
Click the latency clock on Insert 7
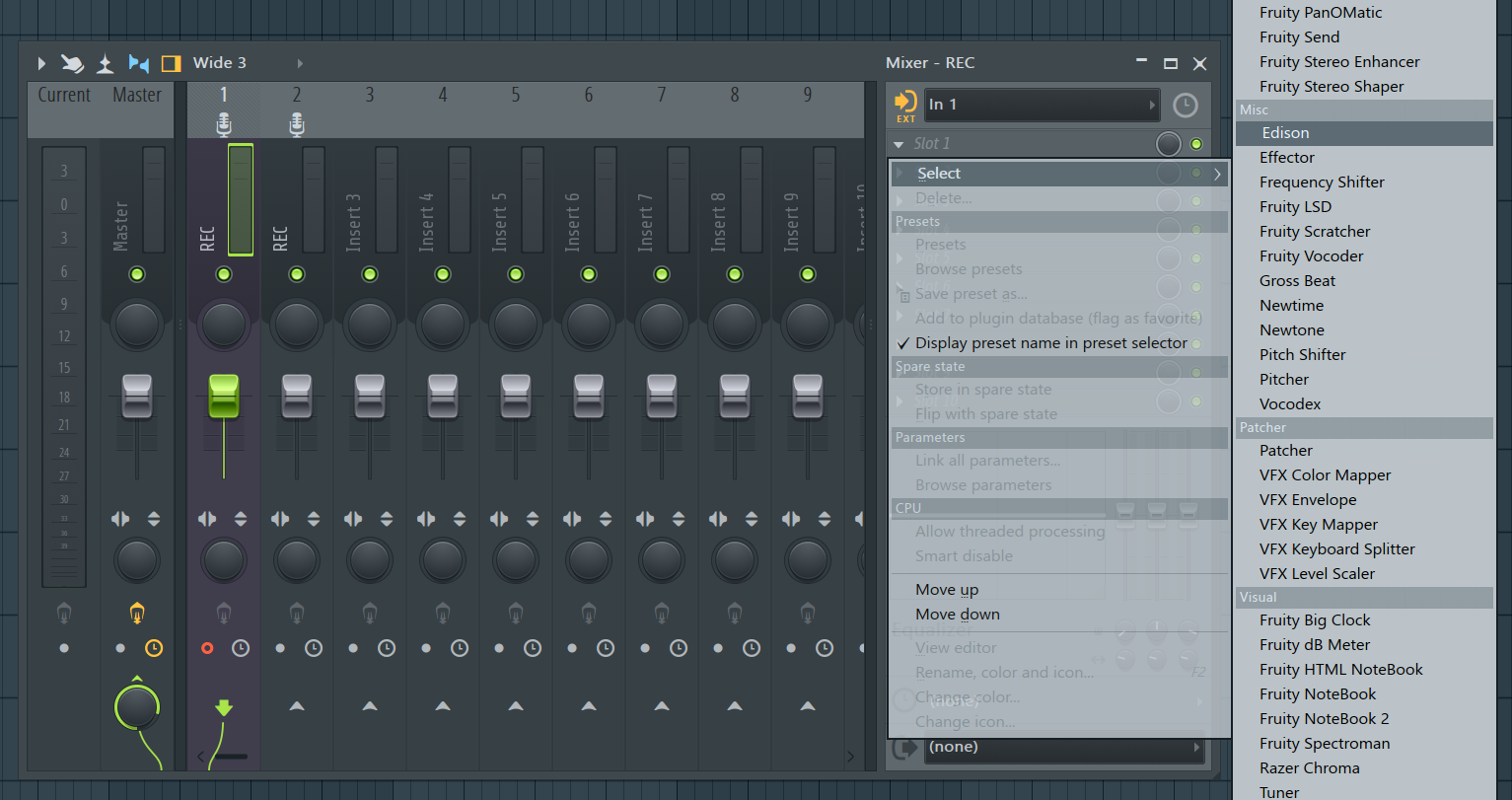[x=679, y=648]
